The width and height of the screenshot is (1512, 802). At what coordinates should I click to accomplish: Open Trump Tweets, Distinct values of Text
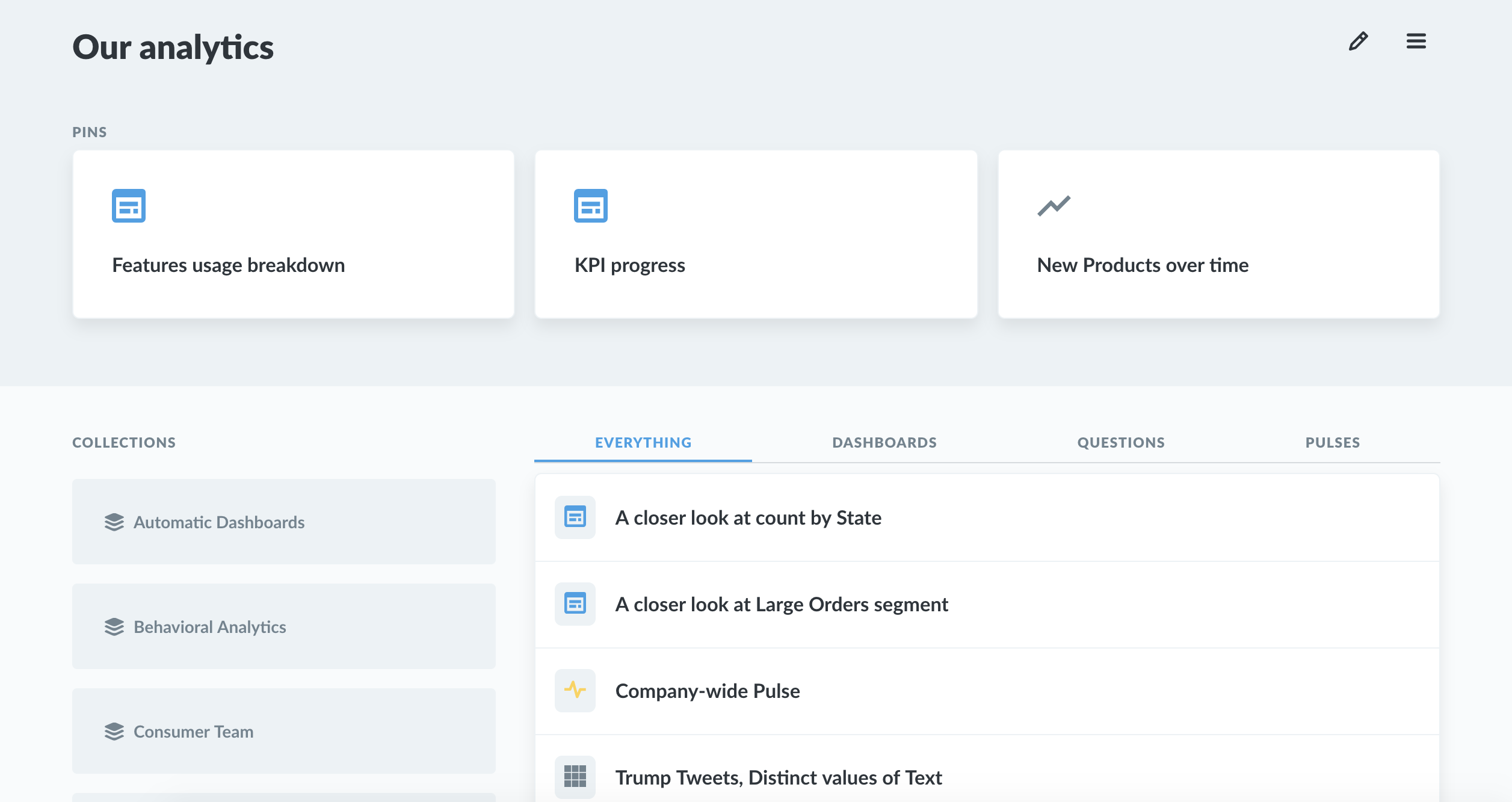(x=778, y=777)
